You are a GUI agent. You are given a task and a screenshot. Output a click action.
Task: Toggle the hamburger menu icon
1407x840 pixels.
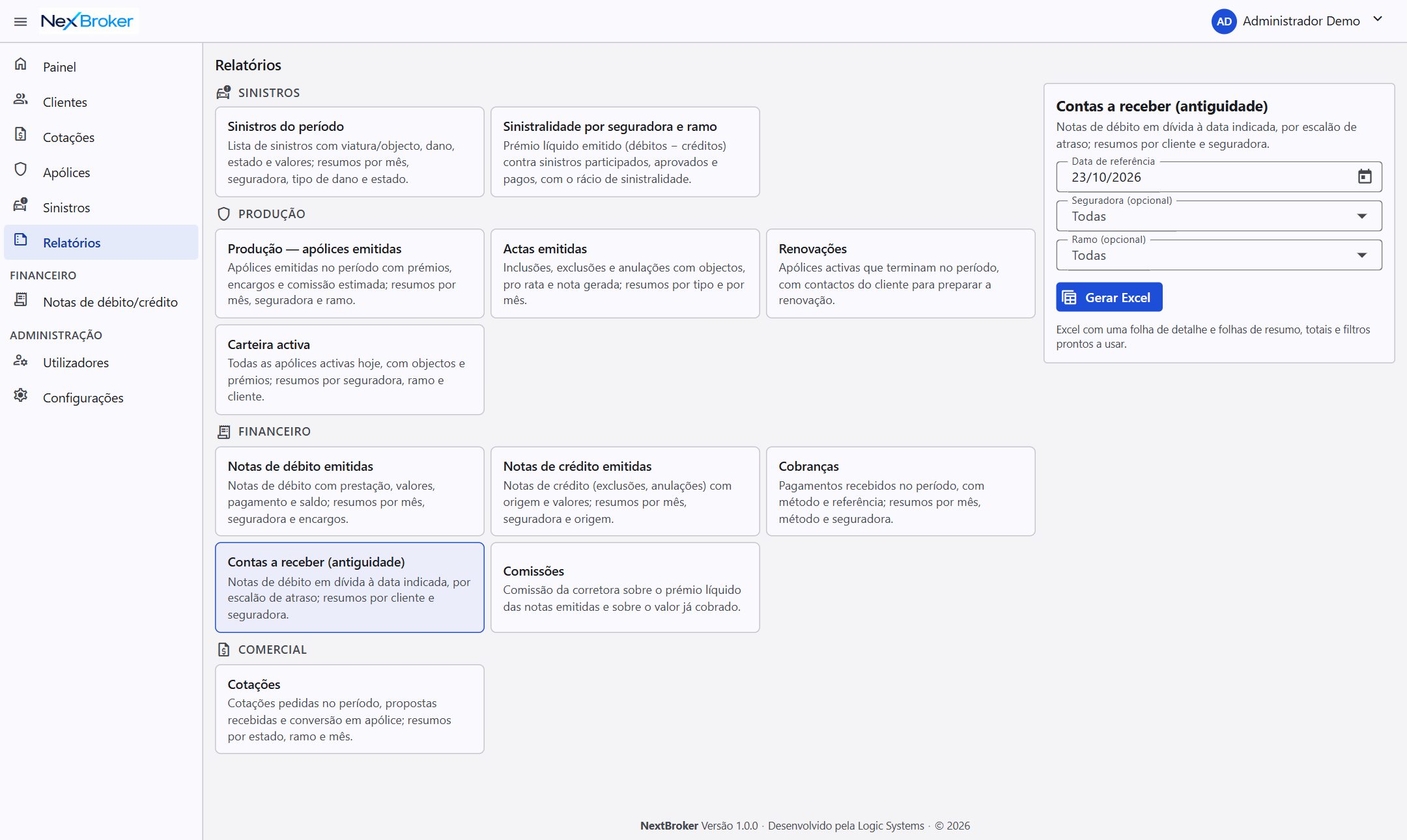pos(20,21)
